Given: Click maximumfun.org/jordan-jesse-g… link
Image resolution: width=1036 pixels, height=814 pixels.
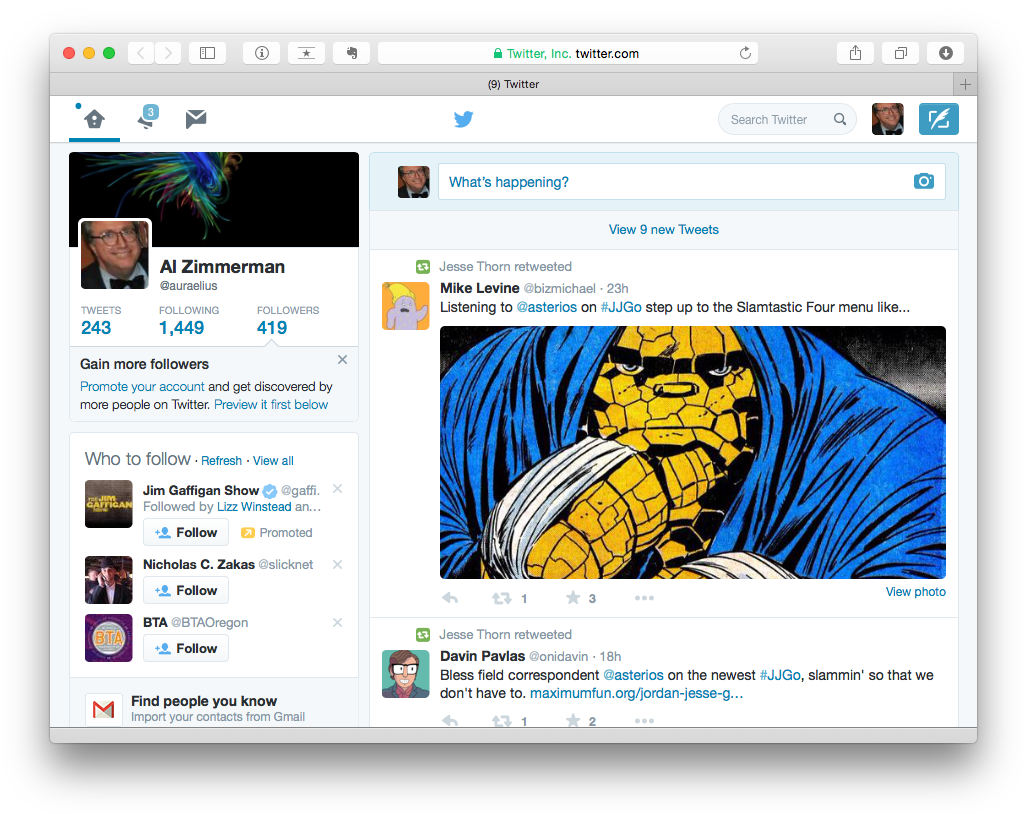Looking at the screenshot, I should (636, 693).
